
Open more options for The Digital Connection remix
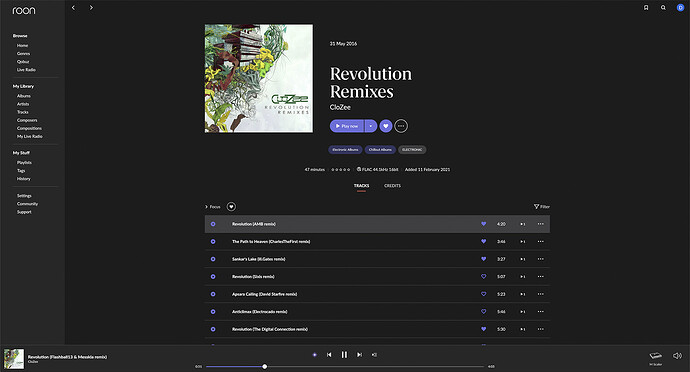tap(540, 329)
